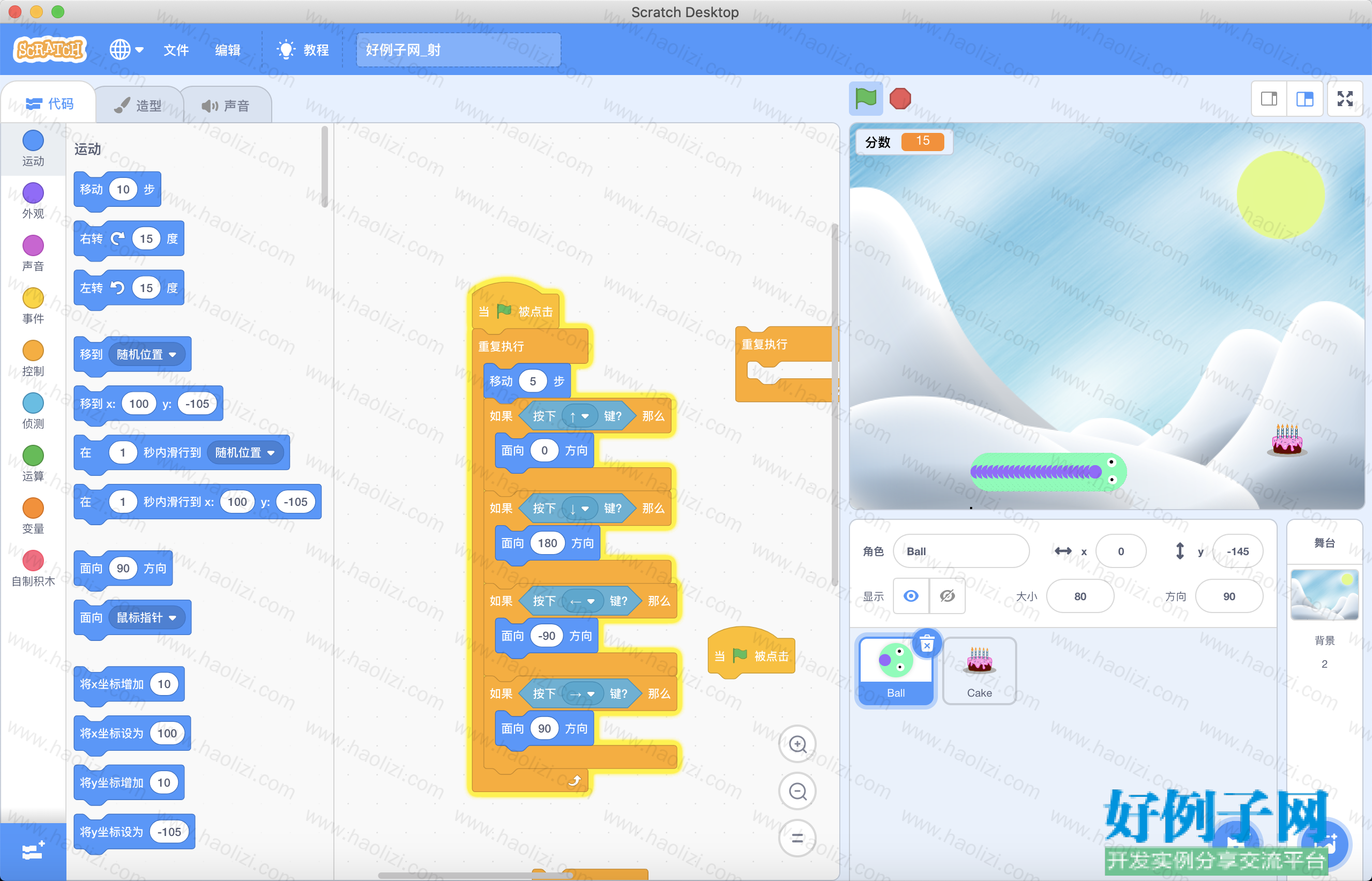Switch to the 代码 tab
Image resolution: width=1372 pixels, height=881 pixels.
50,103
